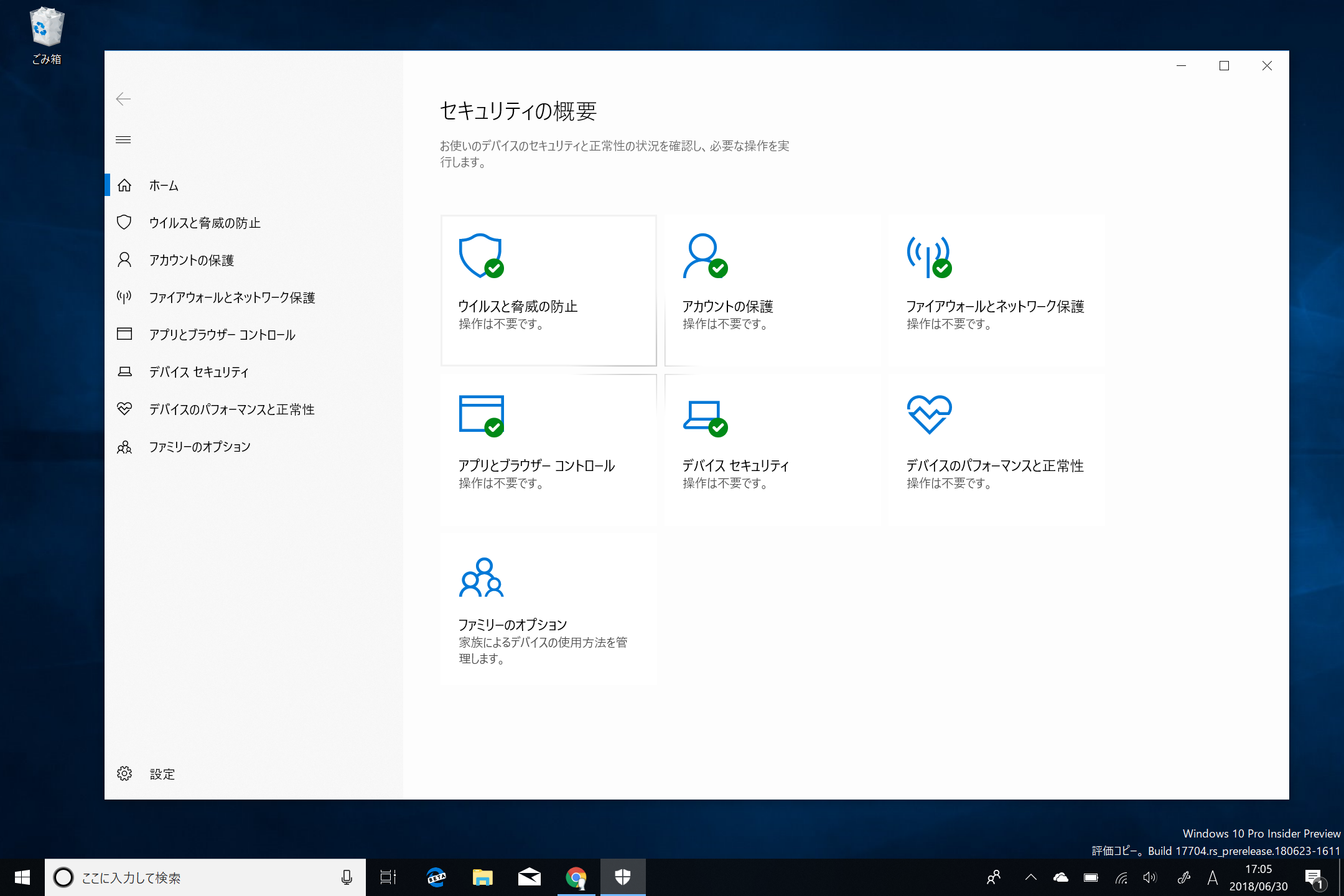Launch Google Chrome from the taskbar
Screen dimensions: 1344x896
click(575, 877)
